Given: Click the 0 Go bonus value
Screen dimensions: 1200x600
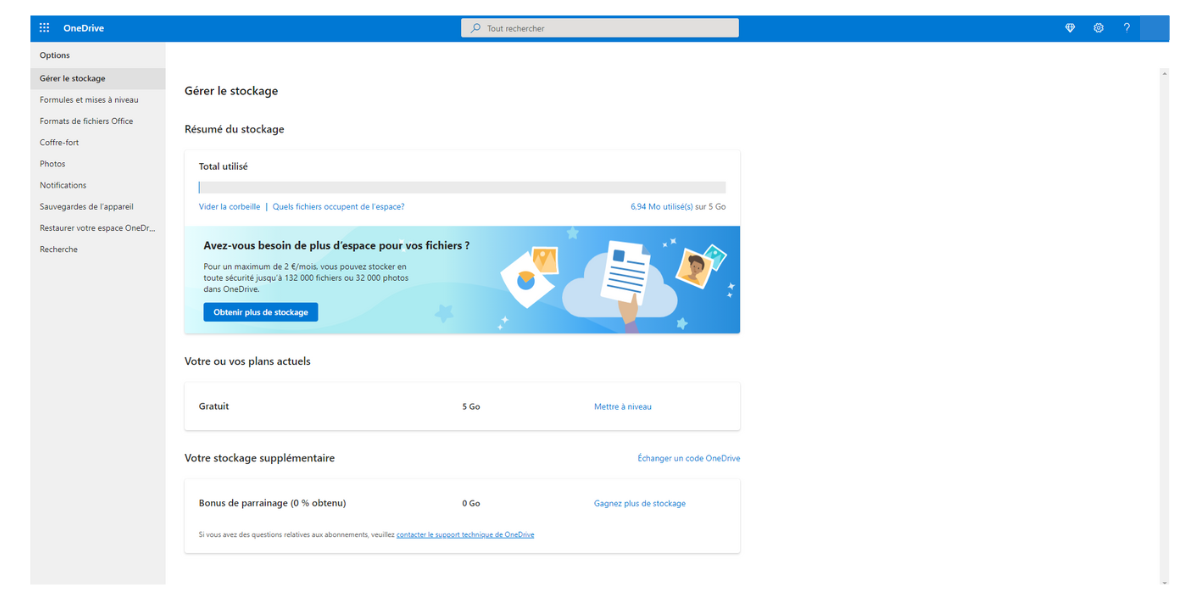Looking at the screenshot, I should [471, 504].
